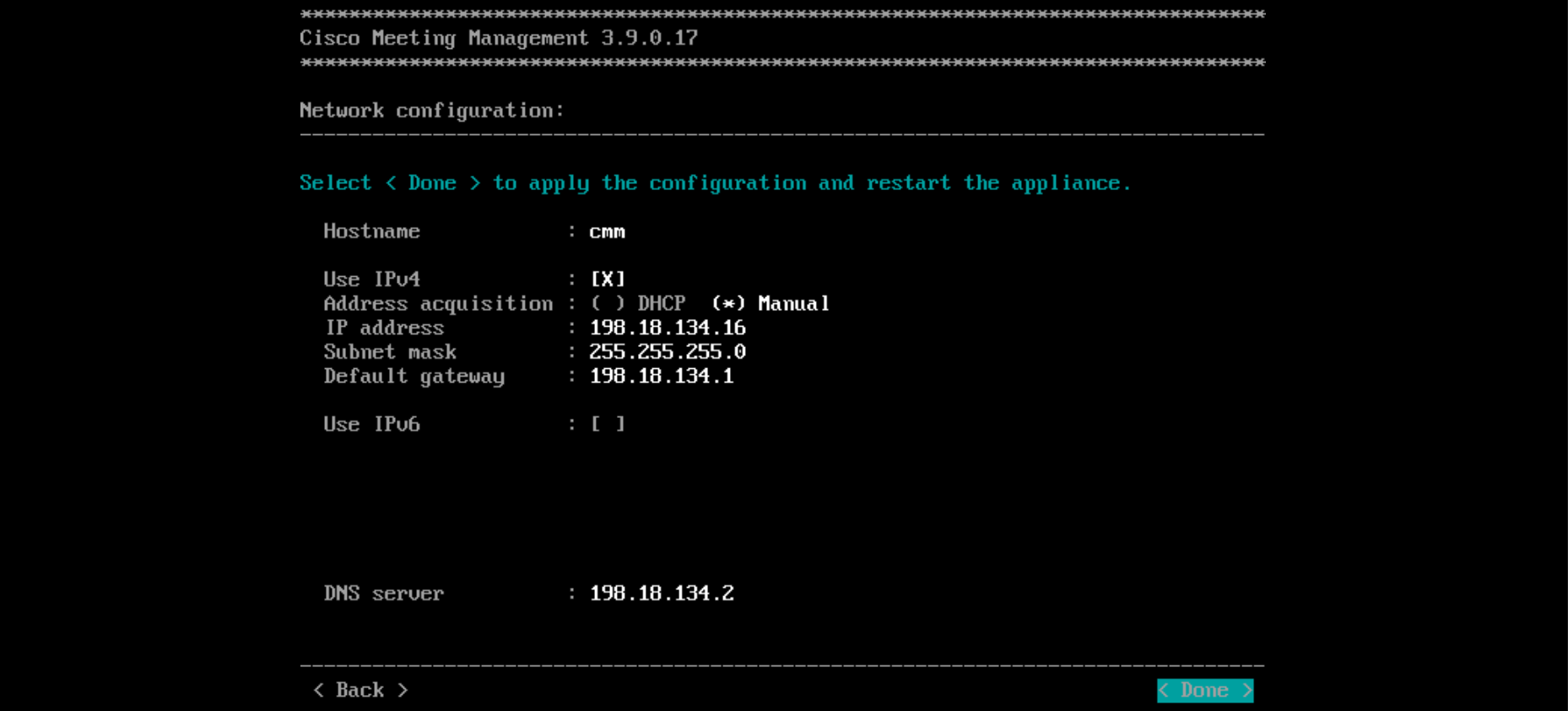Click the DNS server value 198.18.134.2
This screenshot has height=711, width=1568.
click(661, 594)
